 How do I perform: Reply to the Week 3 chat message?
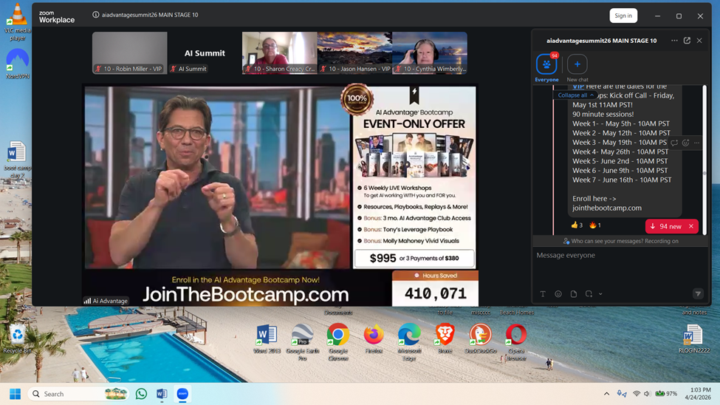tap(674, 143)
